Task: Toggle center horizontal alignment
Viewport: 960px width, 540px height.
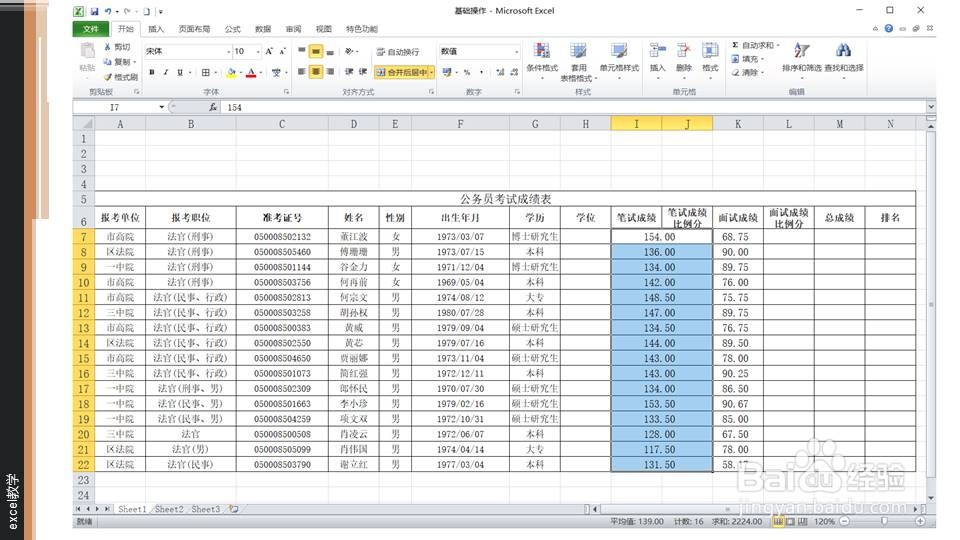Action: tap(316, 72)
